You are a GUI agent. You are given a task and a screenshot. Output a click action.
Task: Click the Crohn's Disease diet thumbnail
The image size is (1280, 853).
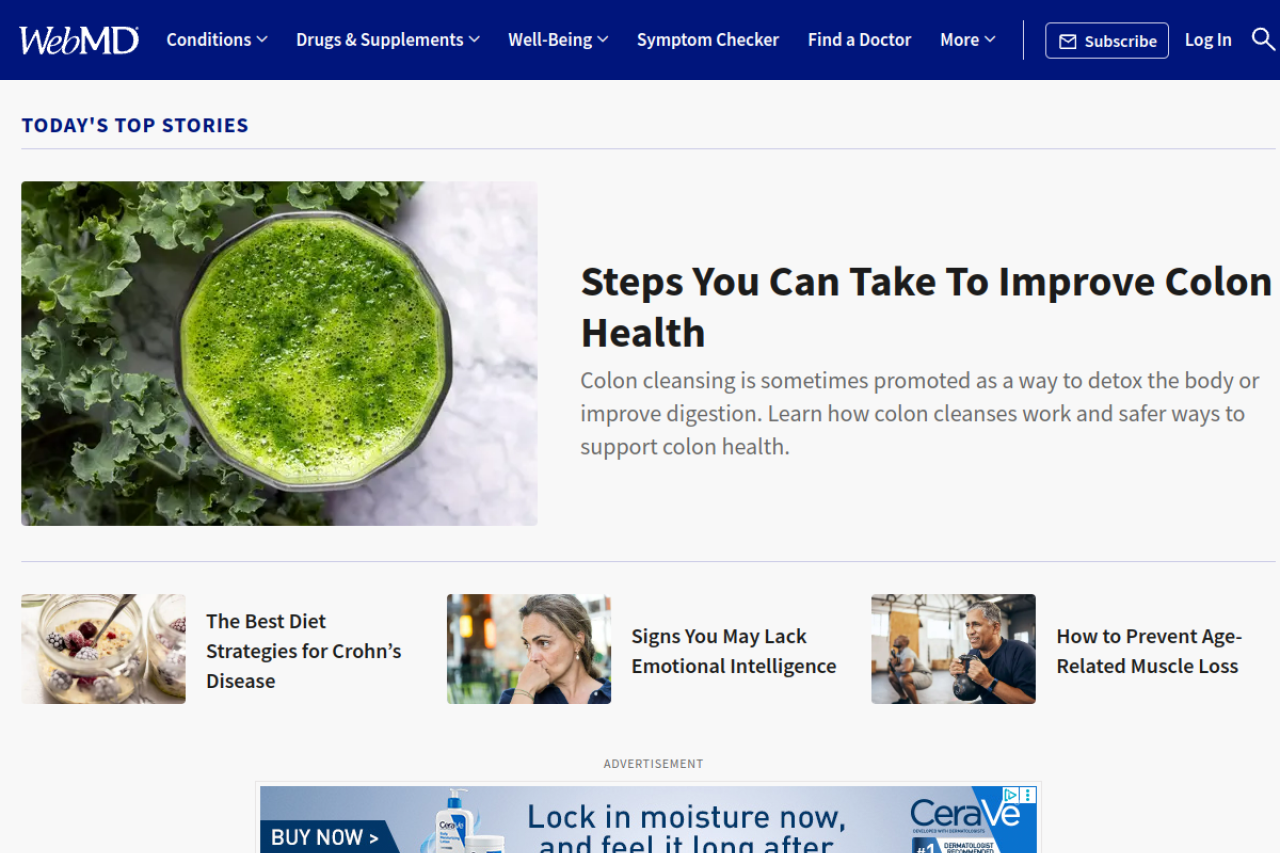[x=103, y=649]
